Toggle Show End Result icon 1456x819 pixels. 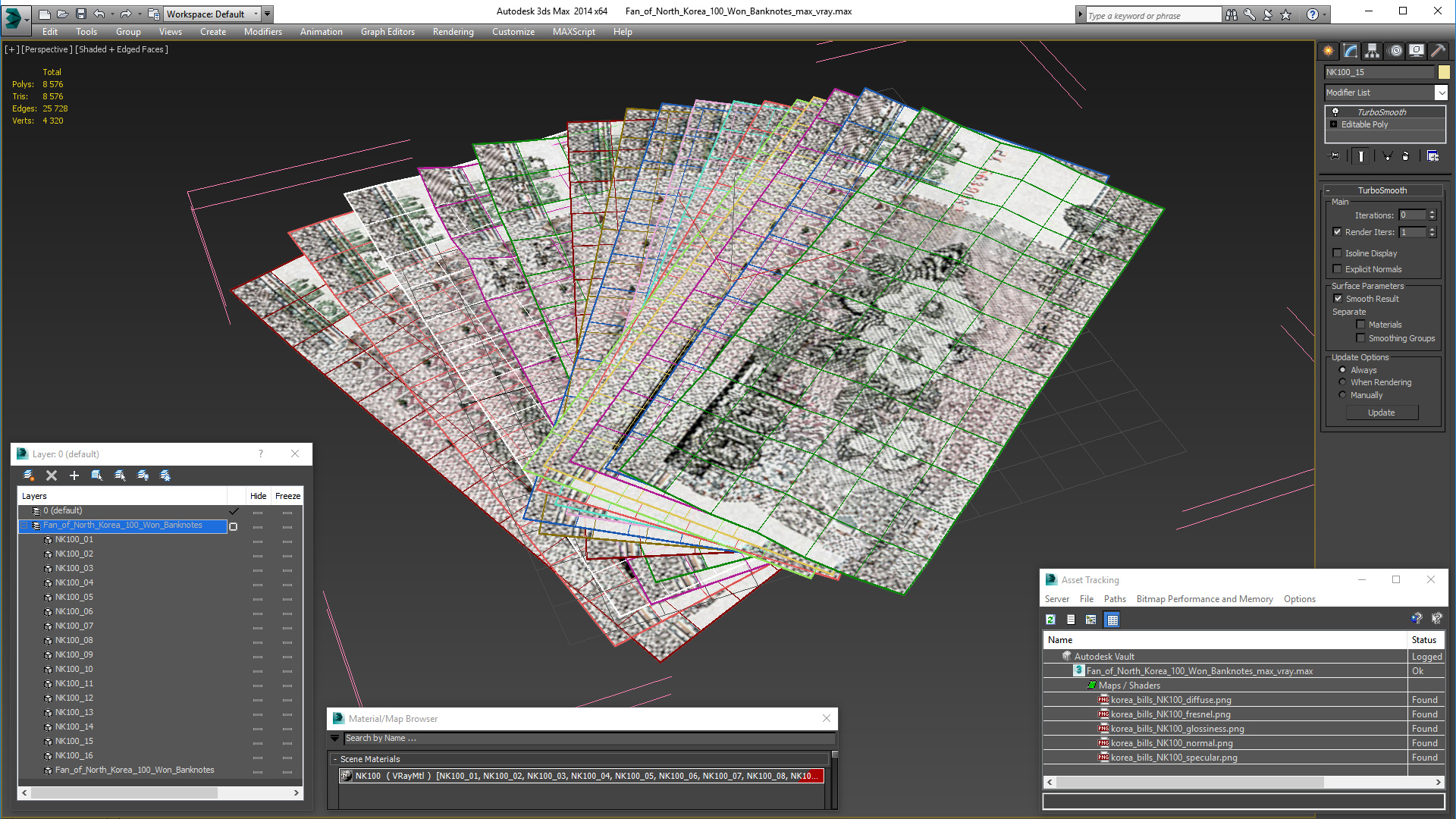coord(1361,155)
